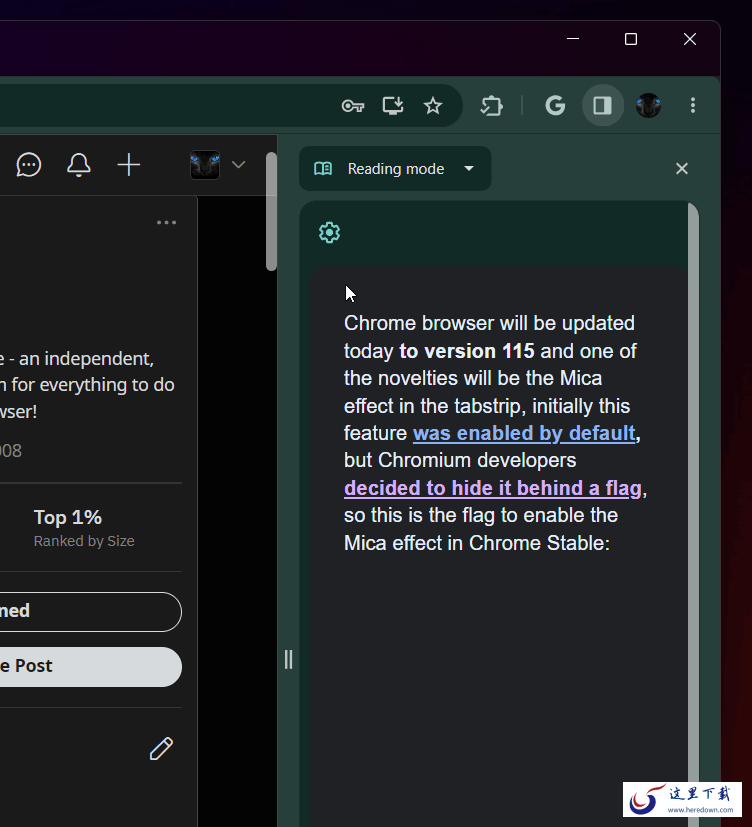This screenshot has width=752, height=827.
Task: Click the Post button in sidebar
Action: click(91, 667)
